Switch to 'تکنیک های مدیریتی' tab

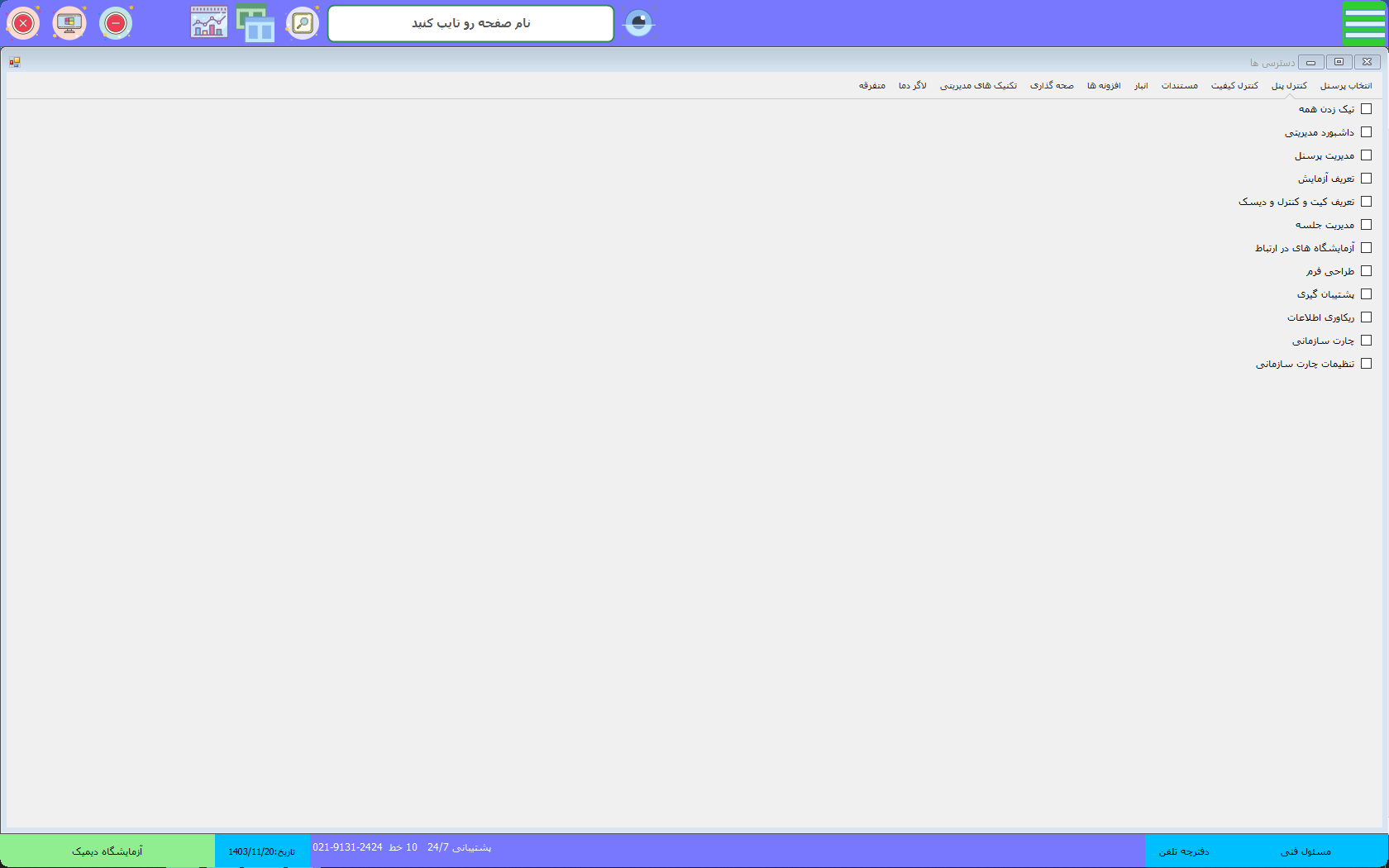point(978,86)
